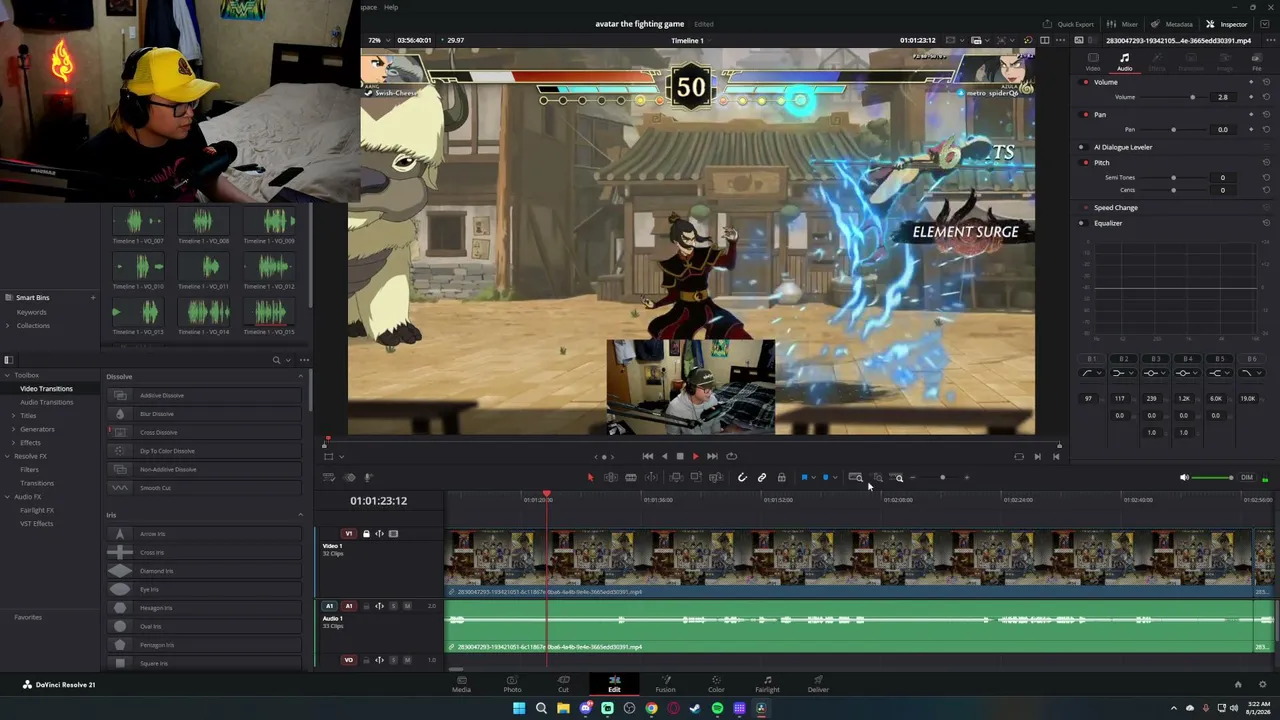Mute the viewer speaker volume icon

click(1185, 478)
